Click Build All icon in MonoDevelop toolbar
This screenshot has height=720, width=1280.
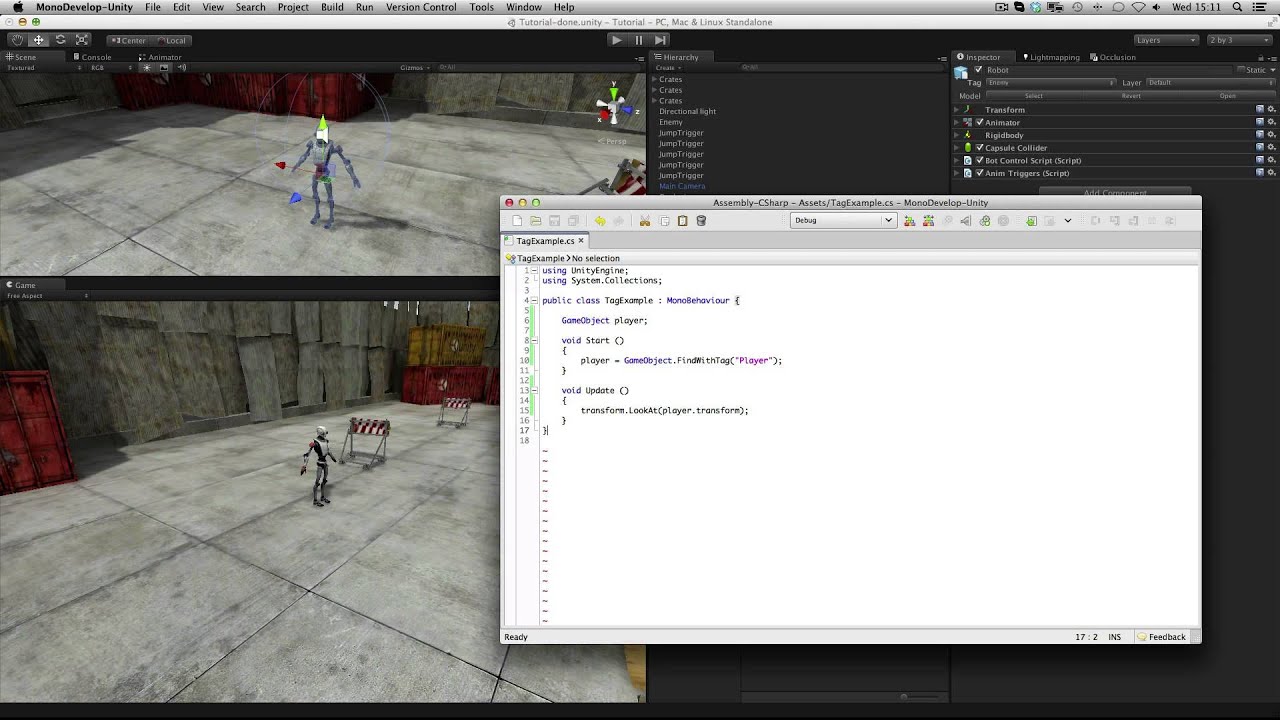pos(909,221)
